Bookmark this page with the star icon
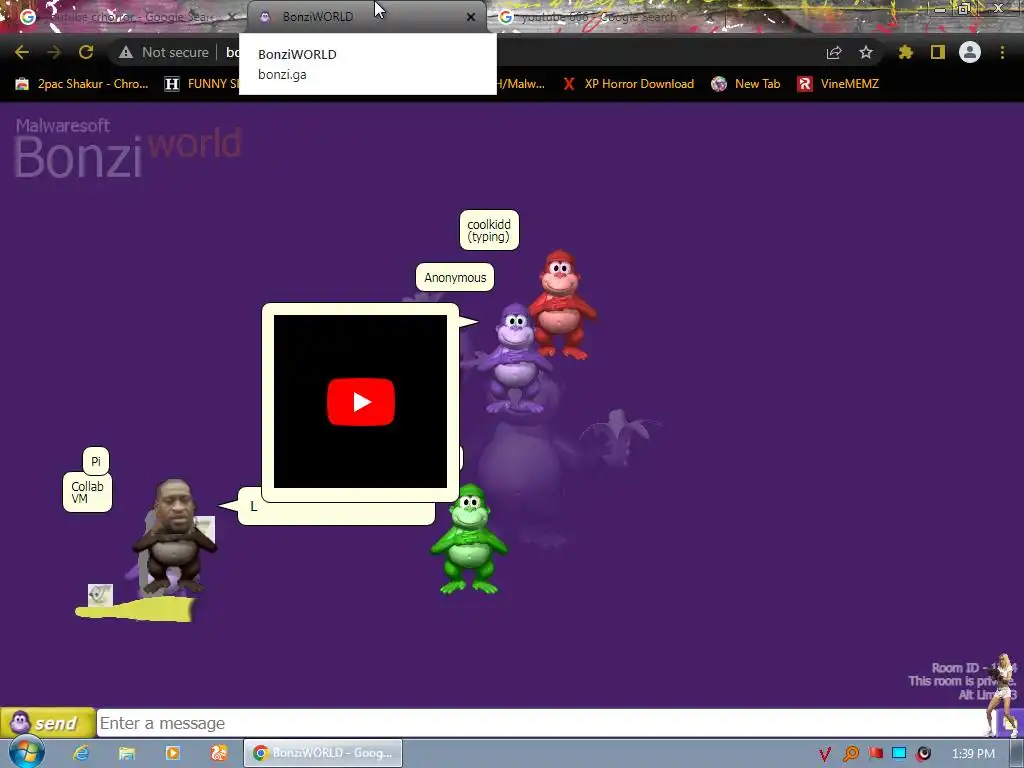Viewport: 1024px width, 768px height. 866,52
